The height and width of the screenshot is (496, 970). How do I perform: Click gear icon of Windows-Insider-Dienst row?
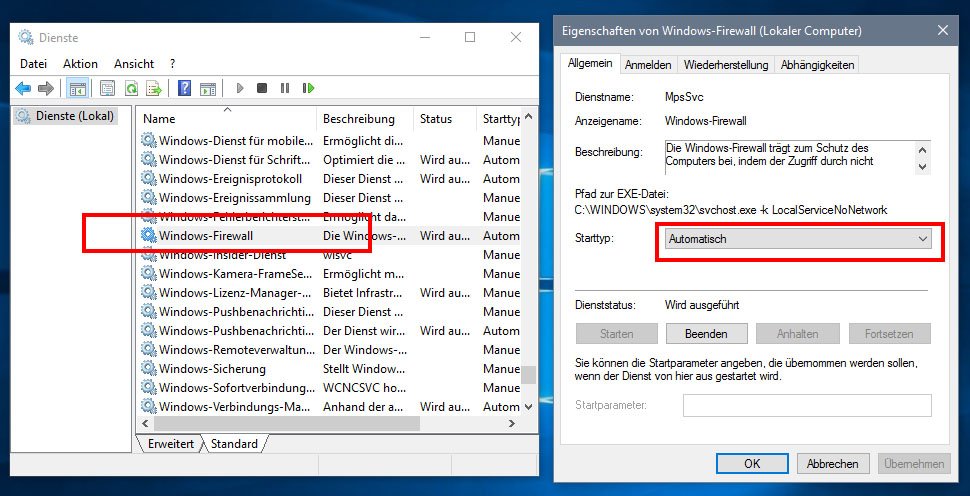148,254
